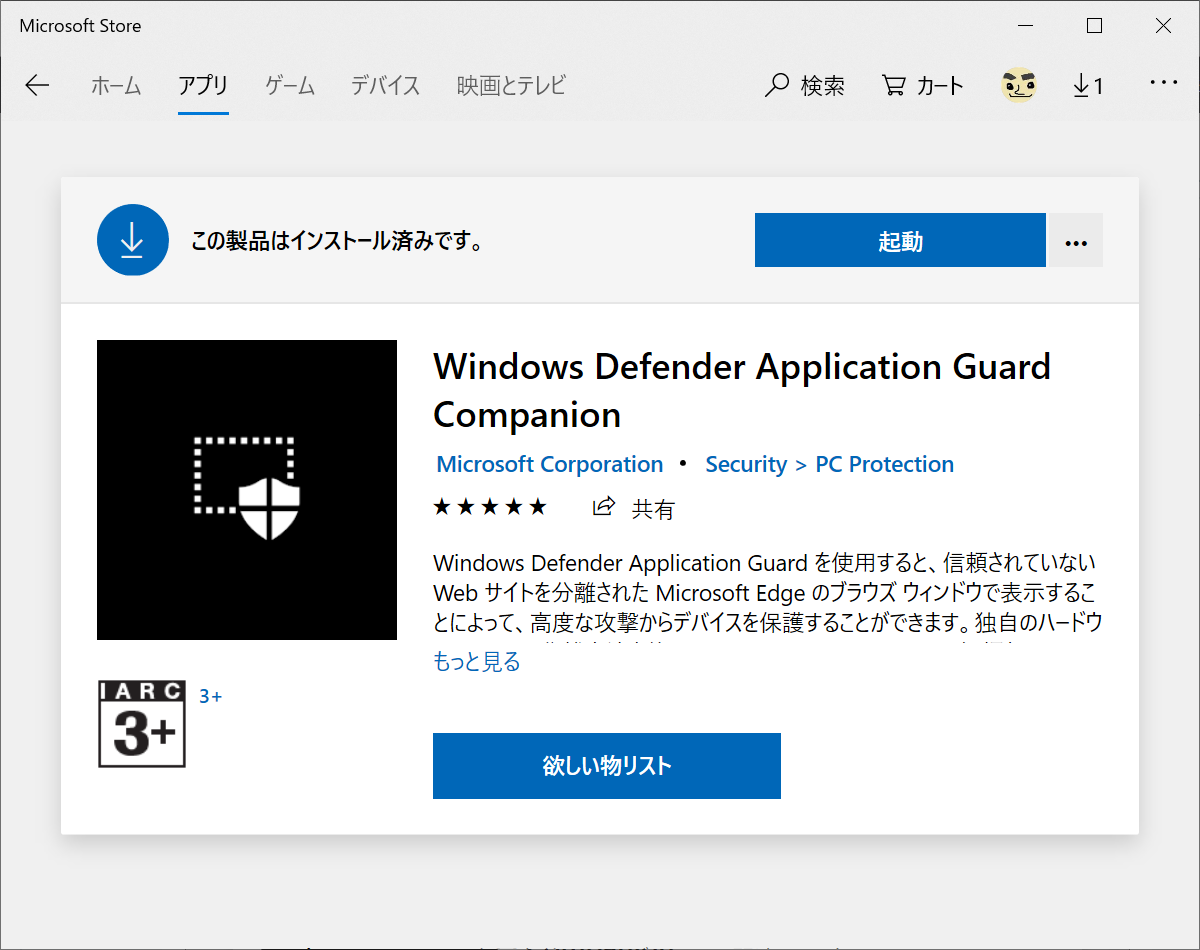Viewport: 1200px width, 950px height.
Task: Open more options next to 起動
Action: click(1076, 240)
